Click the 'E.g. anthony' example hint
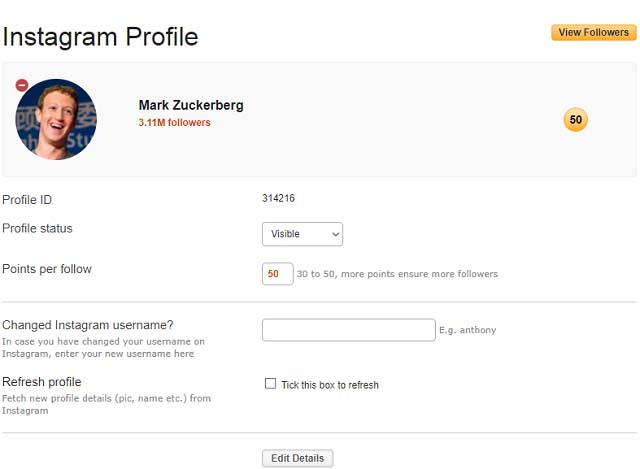The height and width of the screenshot is (469, 640). (468, 330)
